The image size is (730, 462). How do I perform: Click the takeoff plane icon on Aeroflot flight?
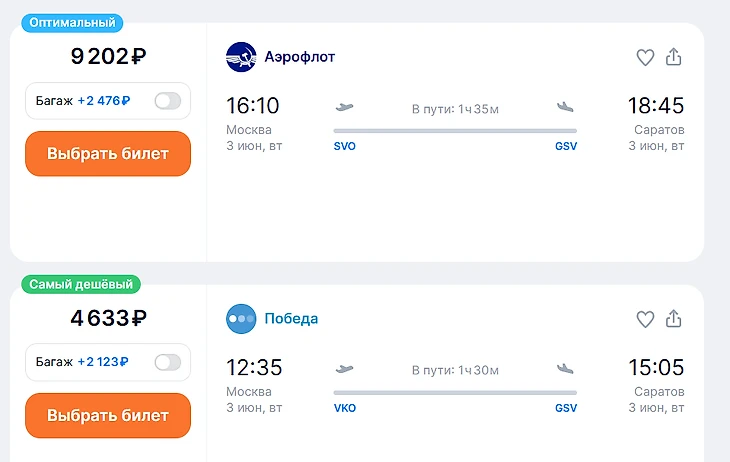tap(346, 107)
